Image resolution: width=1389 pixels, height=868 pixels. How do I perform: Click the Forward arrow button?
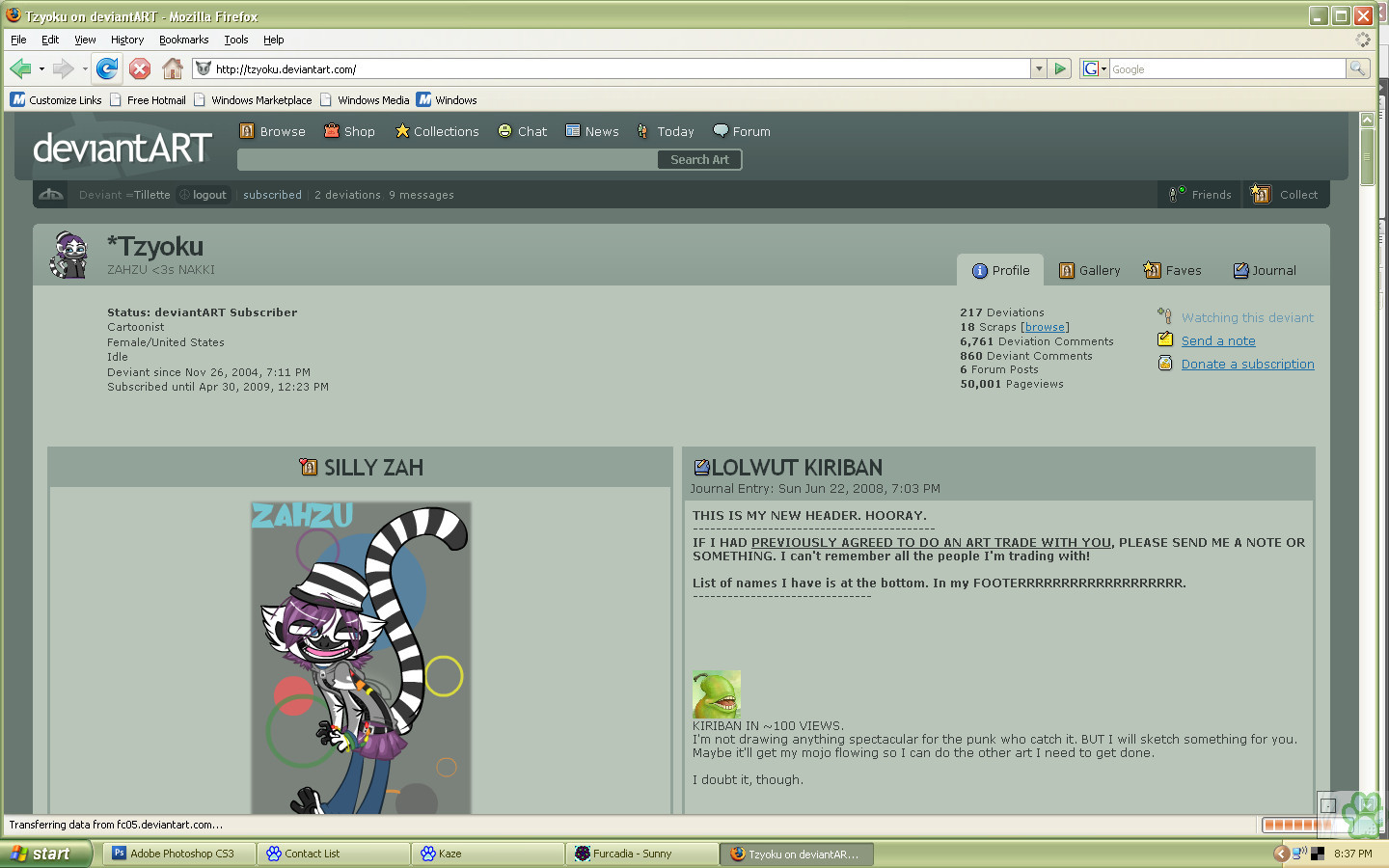point(63,68)
